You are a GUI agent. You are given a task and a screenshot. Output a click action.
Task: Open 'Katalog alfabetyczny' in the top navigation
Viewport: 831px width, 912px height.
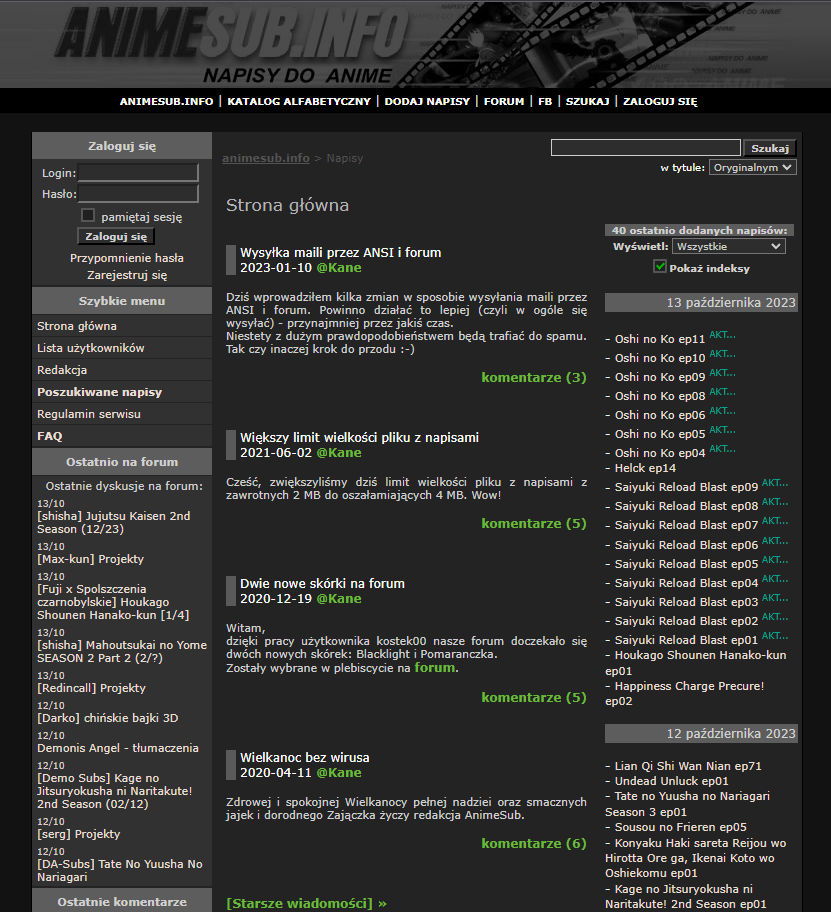299,101
